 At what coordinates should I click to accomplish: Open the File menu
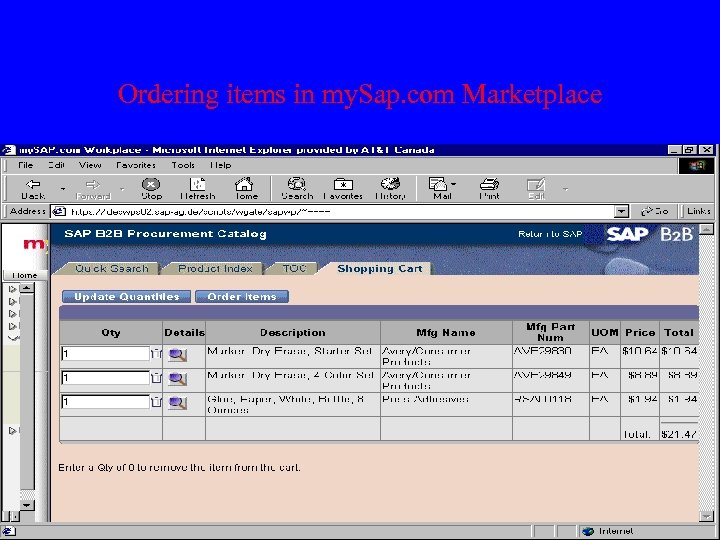click(x=25, y=165)
